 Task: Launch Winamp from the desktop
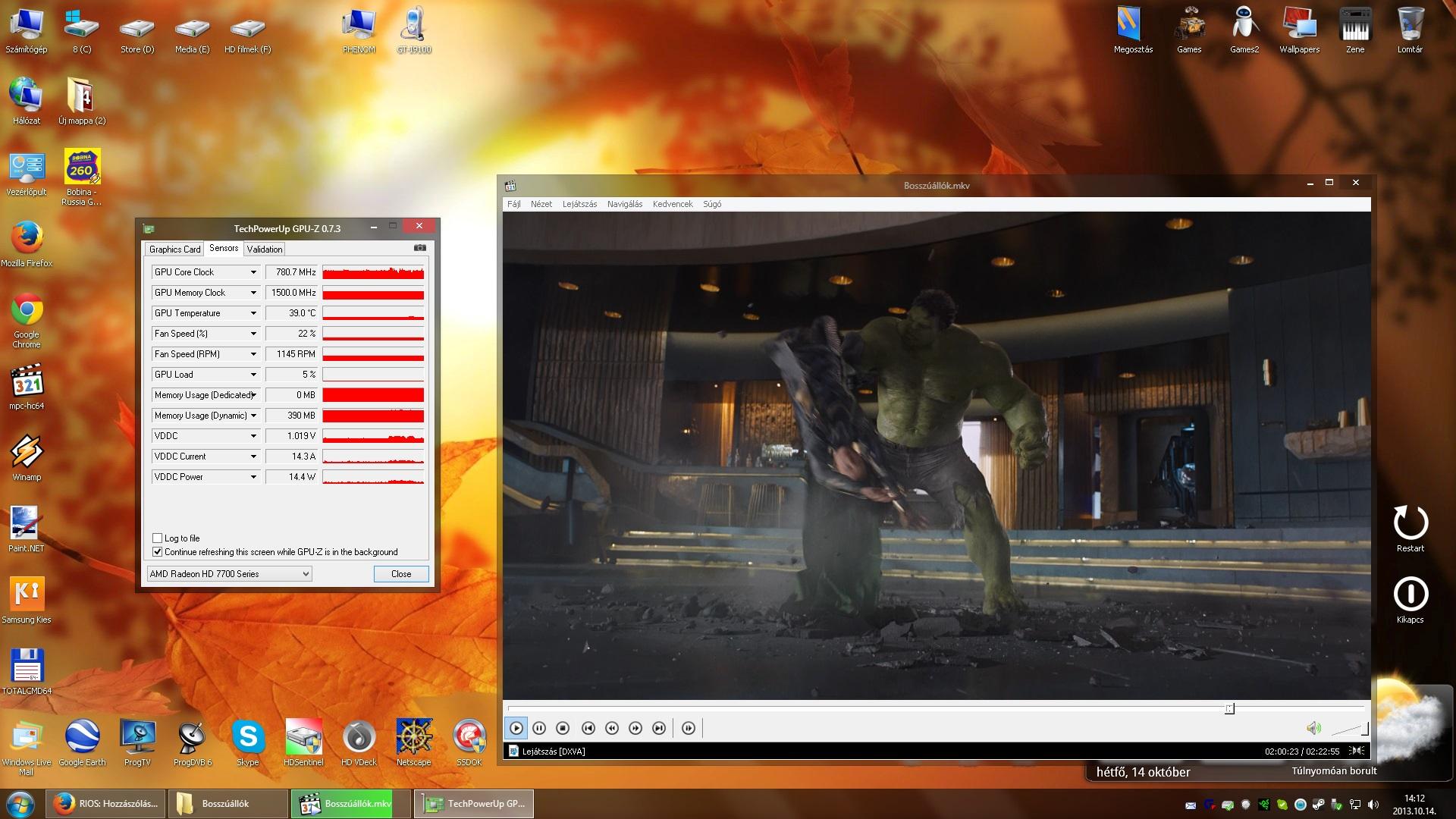click(x=27, y=458)
